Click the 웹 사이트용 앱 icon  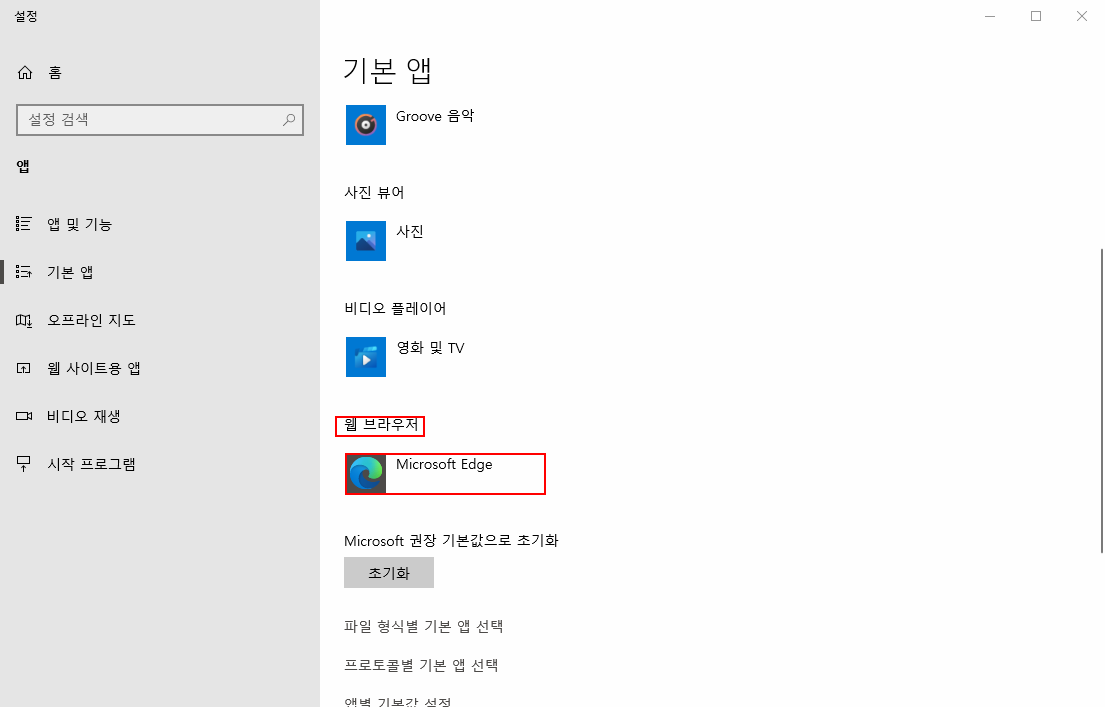(x=23, y=368)
